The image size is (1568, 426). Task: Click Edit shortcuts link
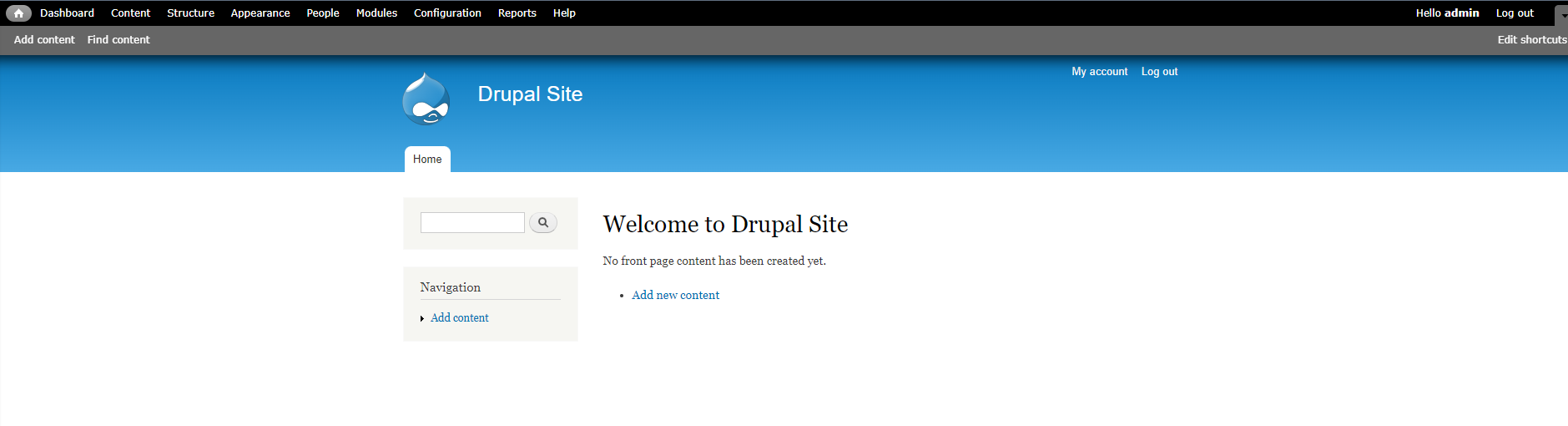[x=1532, y=39]
